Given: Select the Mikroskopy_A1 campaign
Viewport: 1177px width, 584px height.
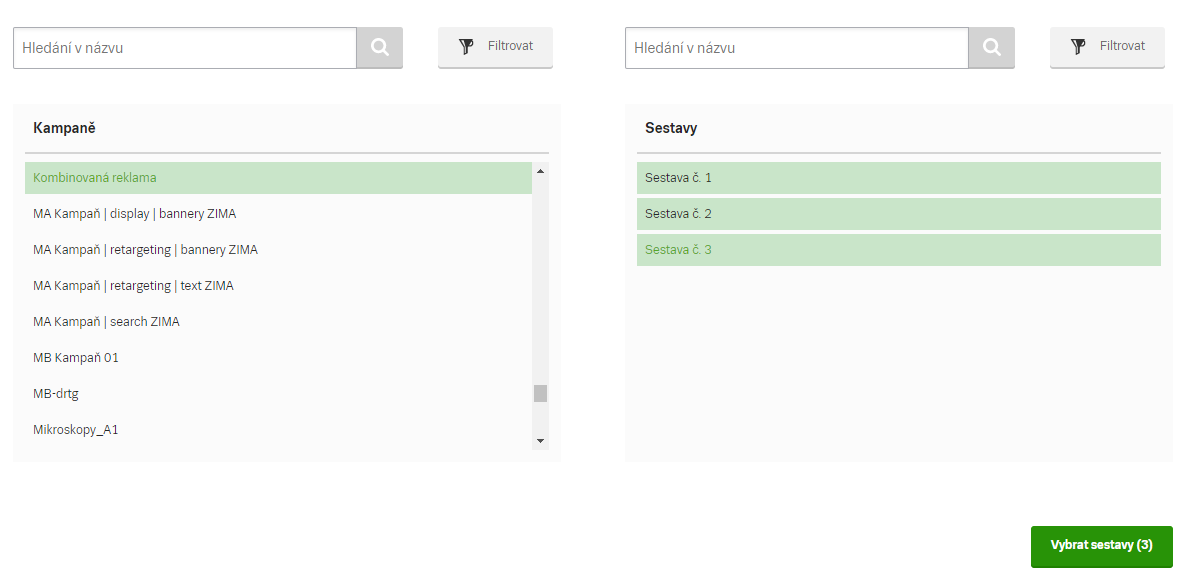Looking at the screenshot, I should [x=278, y=430].
